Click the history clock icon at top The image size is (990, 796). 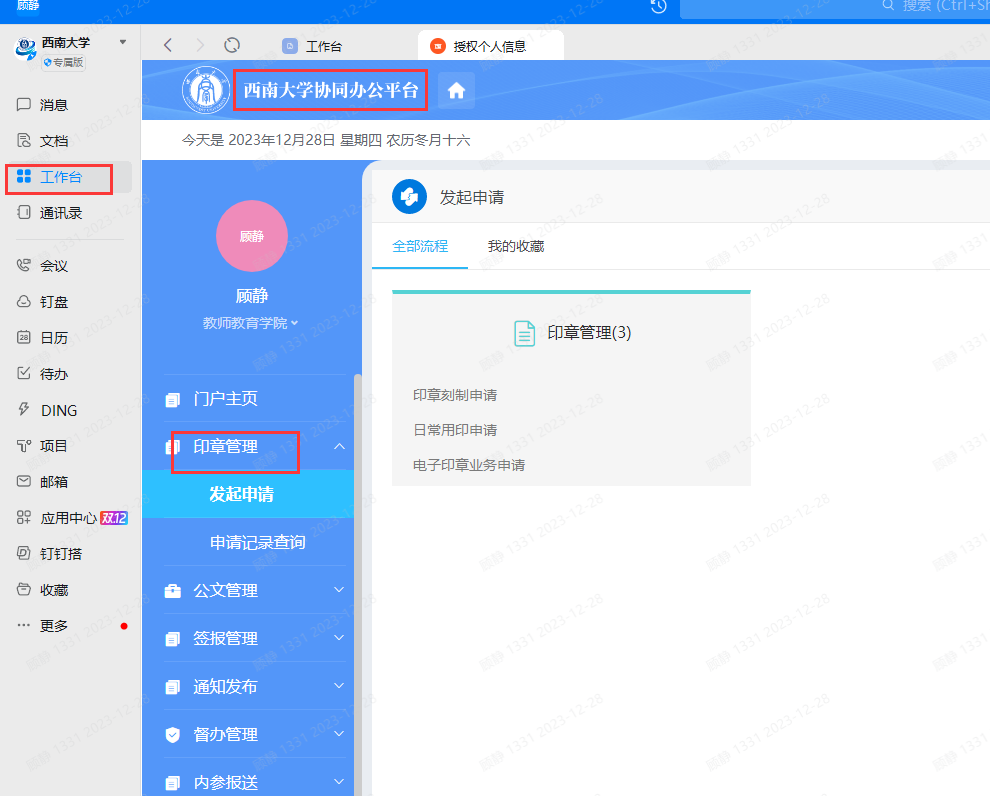658,7
